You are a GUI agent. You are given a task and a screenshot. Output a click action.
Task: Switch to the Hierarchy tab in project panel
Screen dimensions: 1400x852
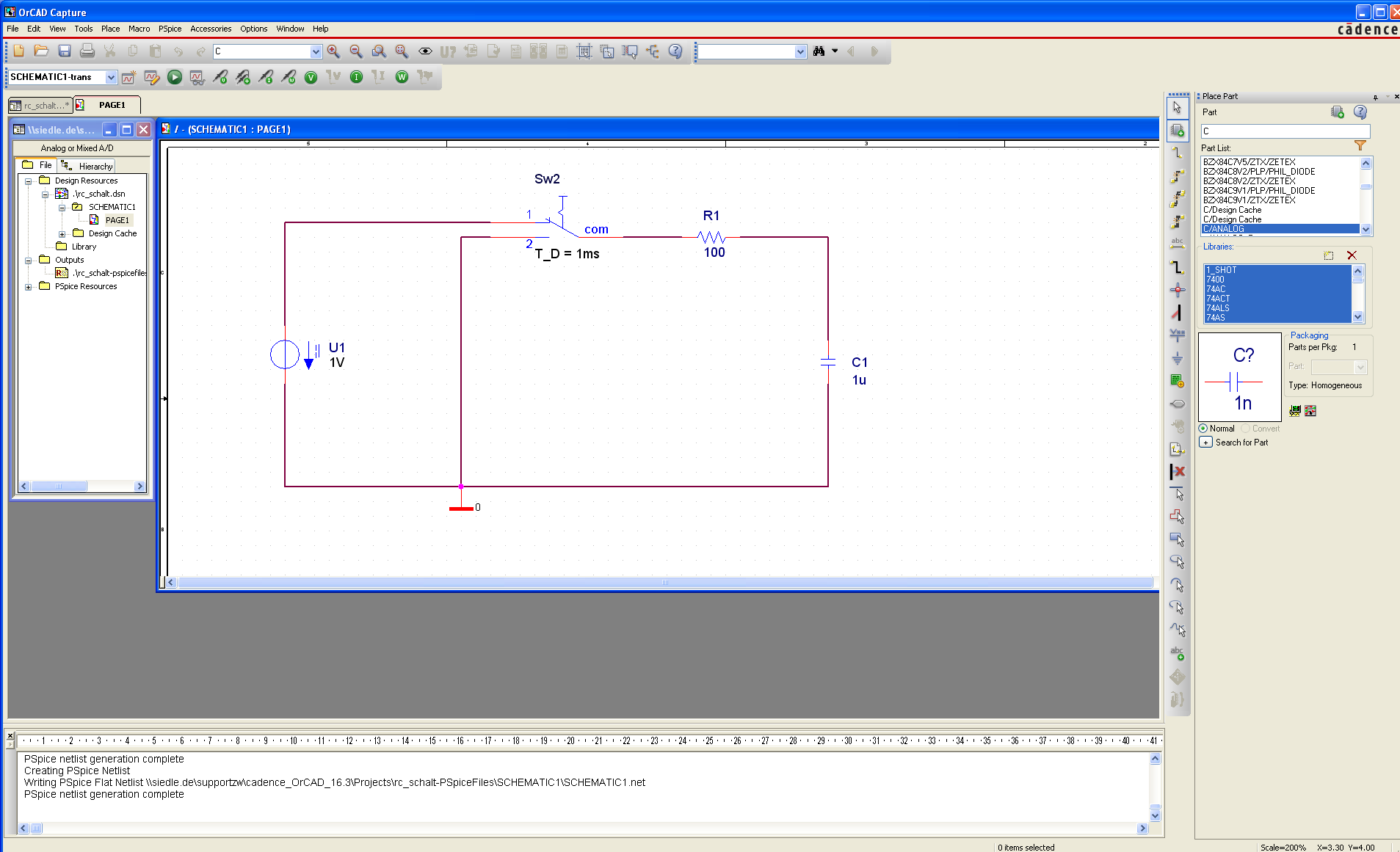point(88,167)
